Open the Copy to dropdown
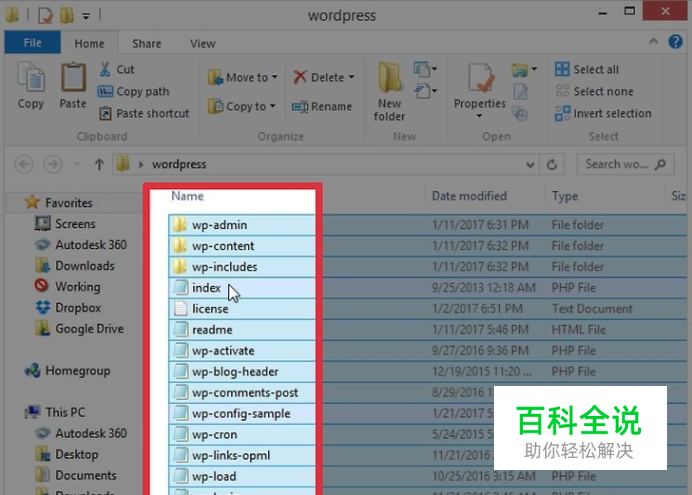This screenshot has width=692, height=495. [x=242, y=106]
